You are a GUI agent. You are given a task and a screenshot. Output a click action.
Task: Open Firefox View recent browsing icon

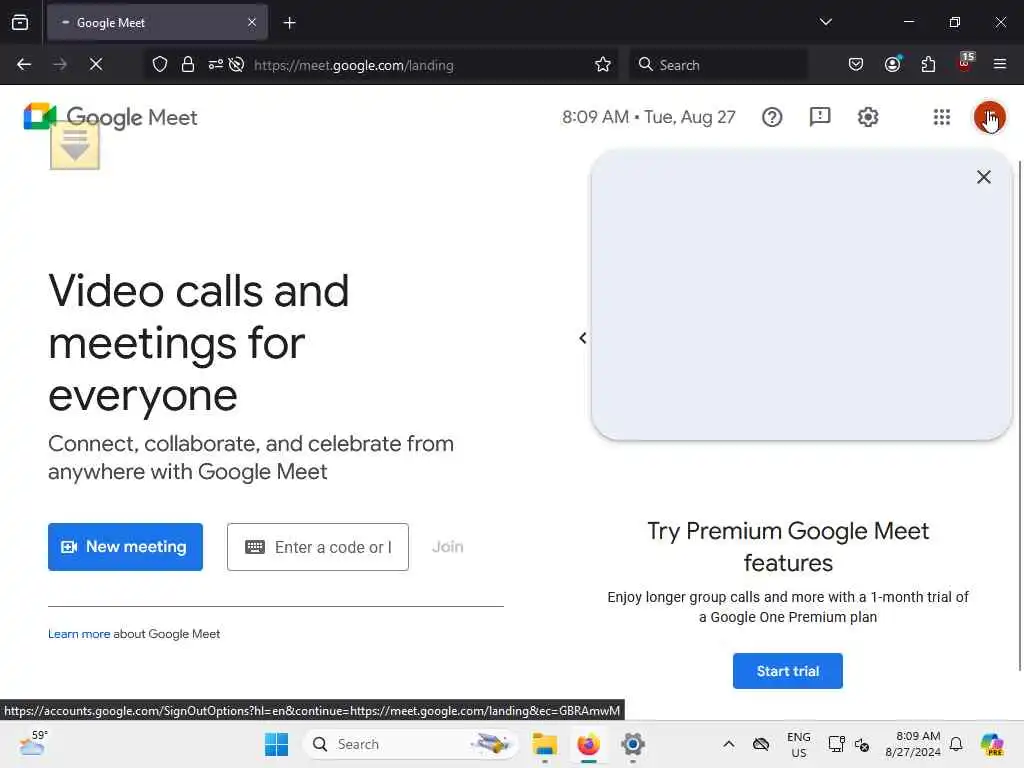click(x=20, y=23)
